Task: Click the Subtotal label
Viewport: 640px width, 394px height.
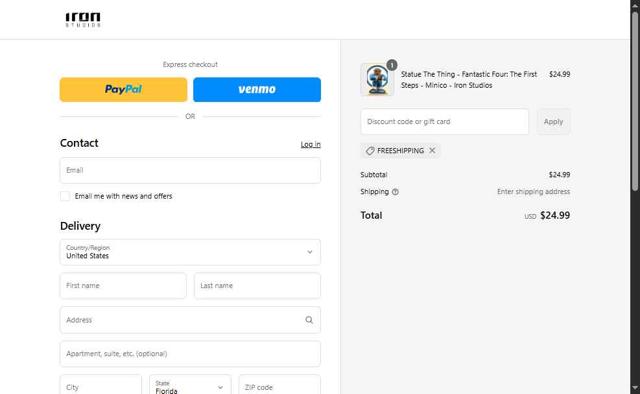Action: [x=373, y=175]
